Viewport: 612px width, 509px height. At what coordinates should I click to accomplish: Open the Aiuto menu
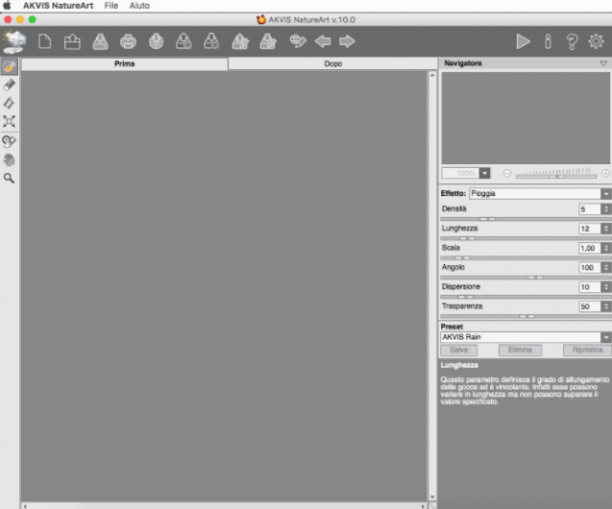139,5
